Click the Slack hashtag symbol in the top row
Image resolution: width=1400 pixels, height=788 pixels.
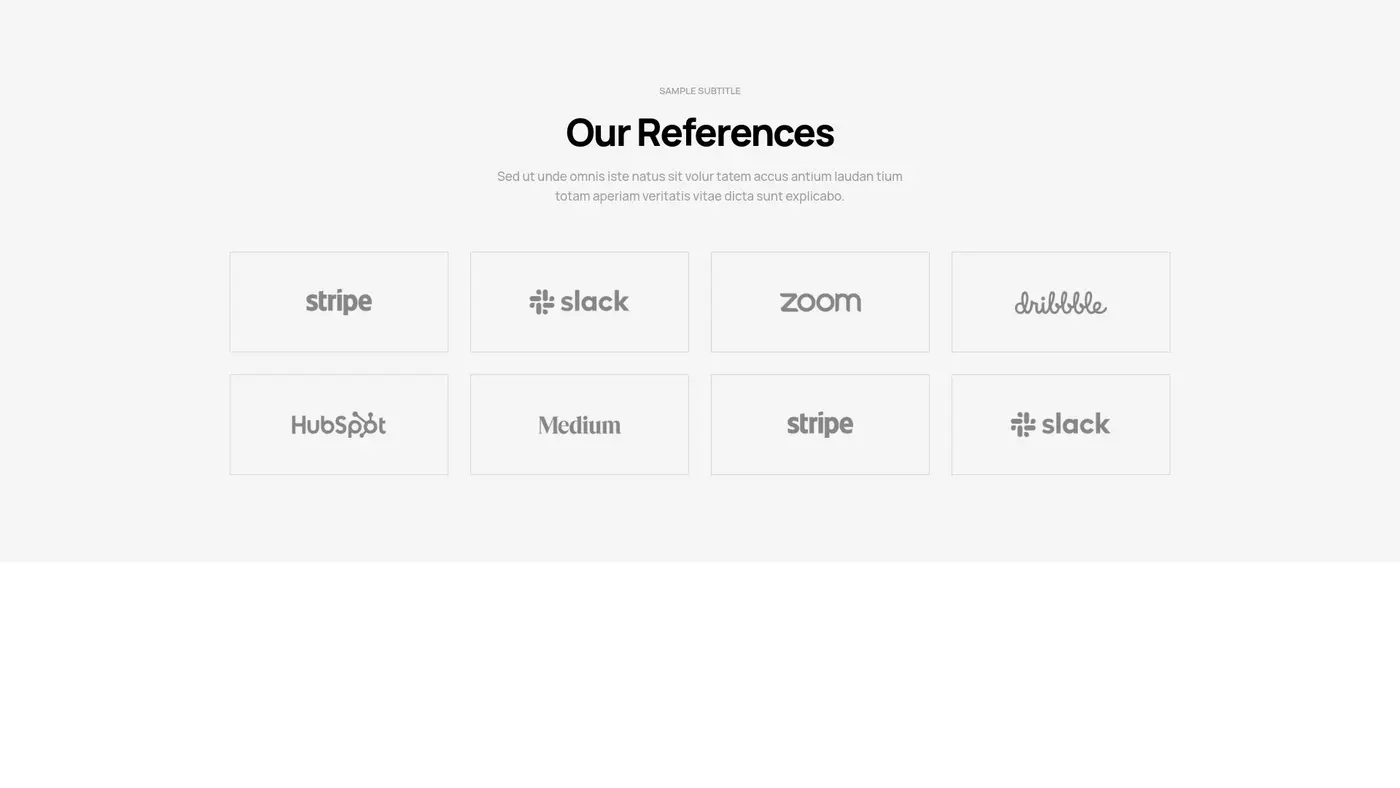pos(542,302)
